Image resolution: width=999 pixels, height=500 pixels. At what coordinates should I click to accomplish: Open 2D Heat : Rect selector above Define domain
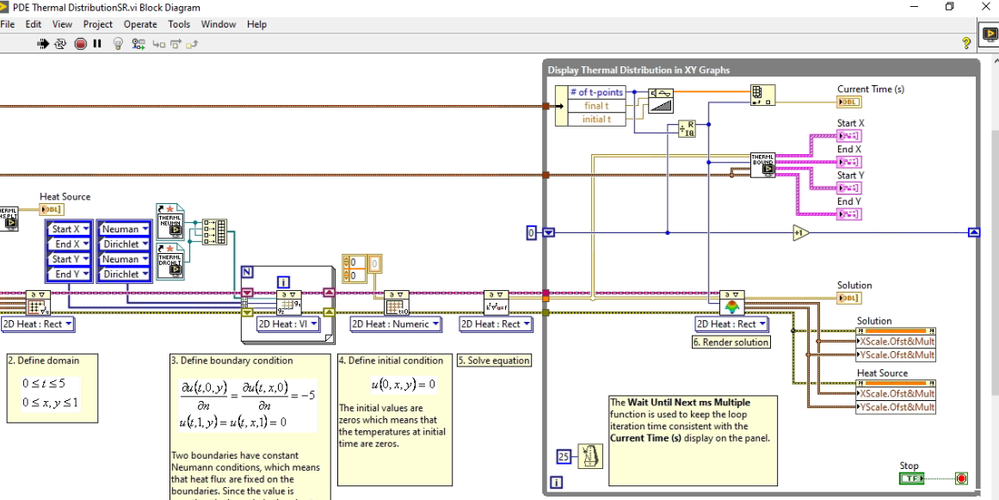(x=38, y=324)
